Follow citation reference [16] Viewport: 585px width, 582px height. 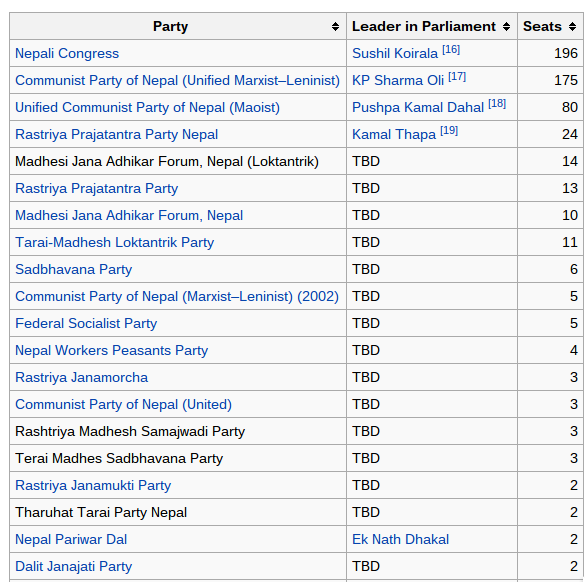451,50
